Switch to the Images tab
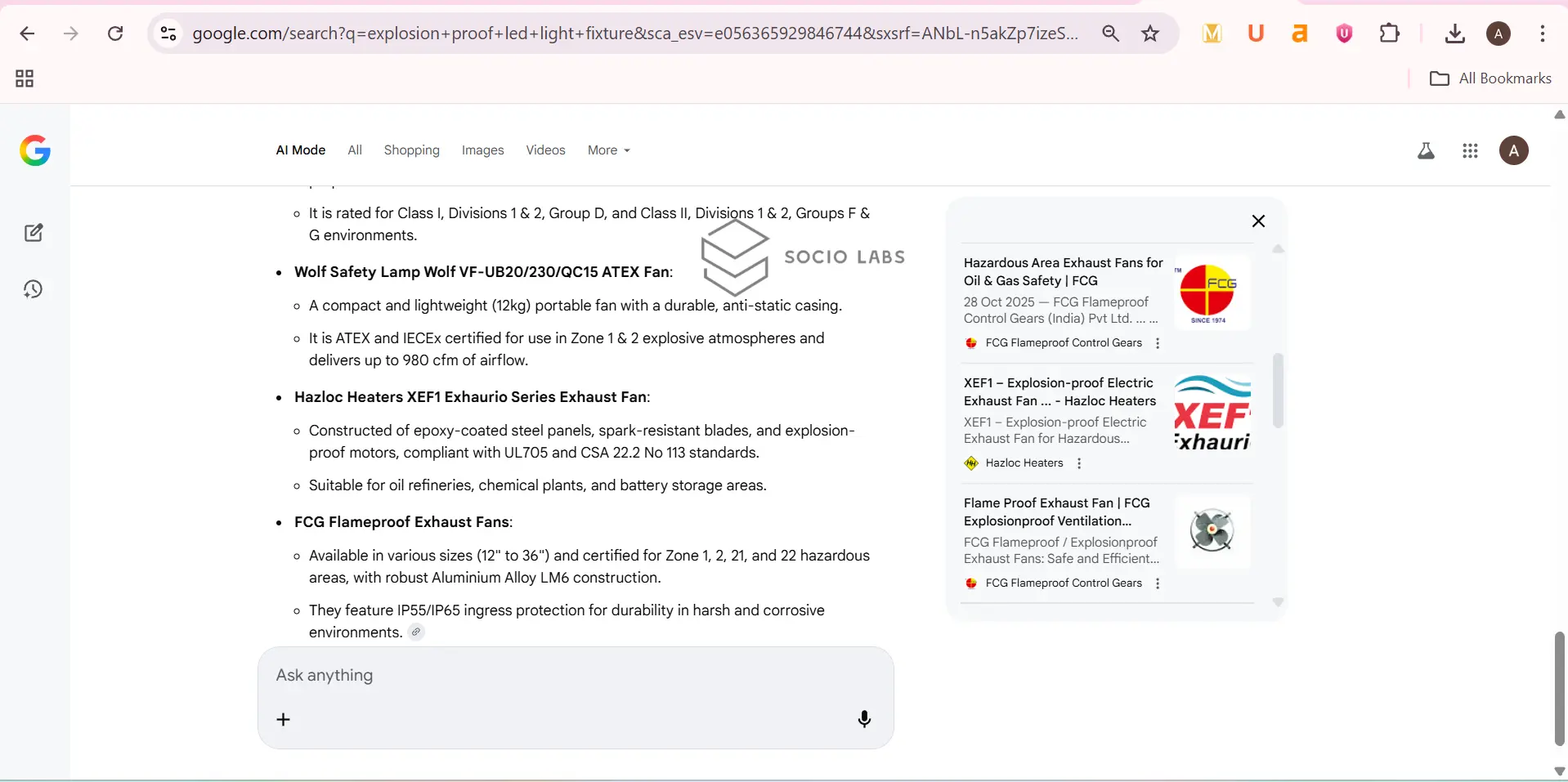The height and width of the screenshot is (782, 1568). [x=482, y=150]
